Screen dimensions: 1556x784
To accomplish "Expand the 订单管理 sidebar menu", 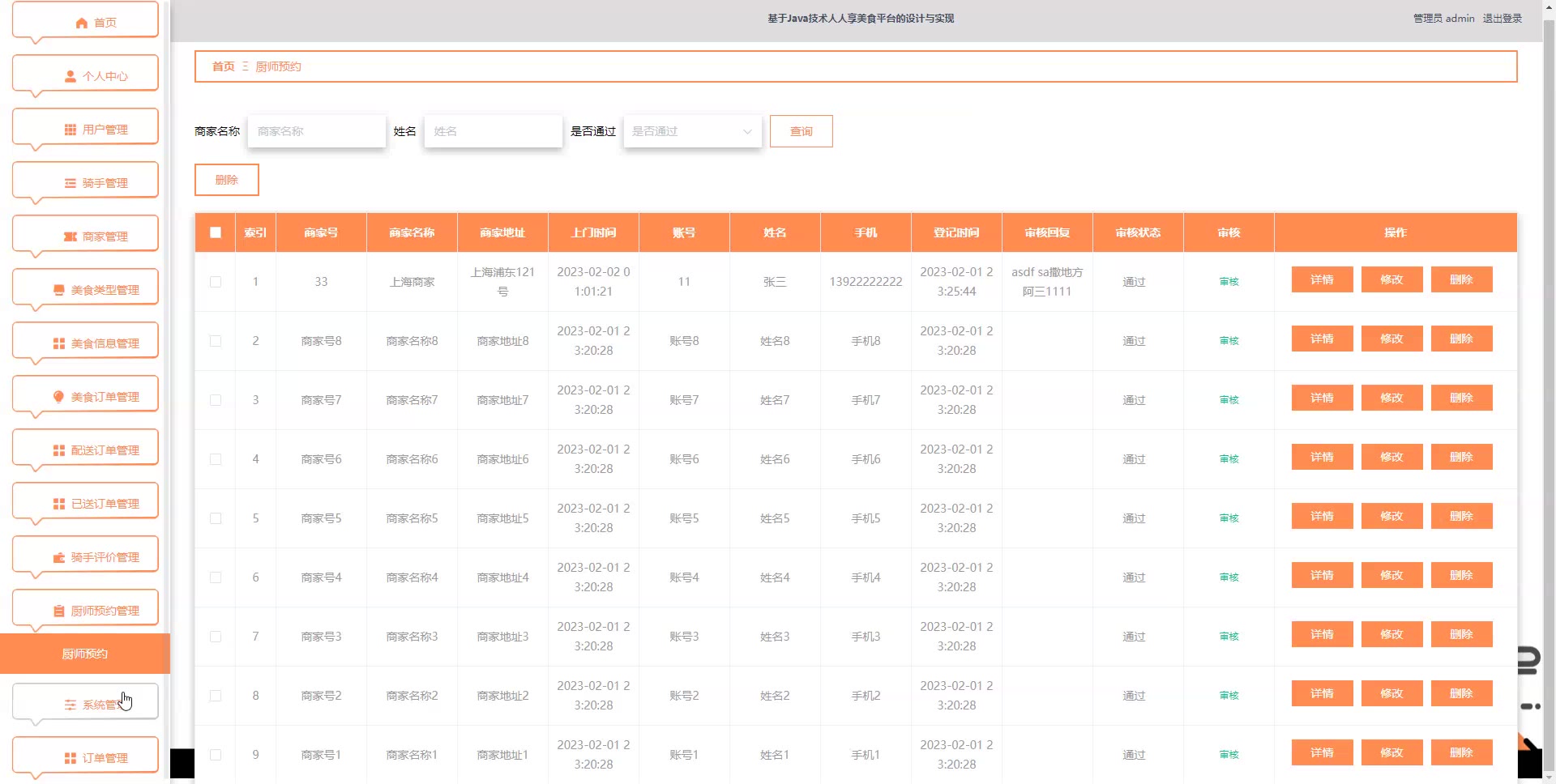I will coord(85,757).
